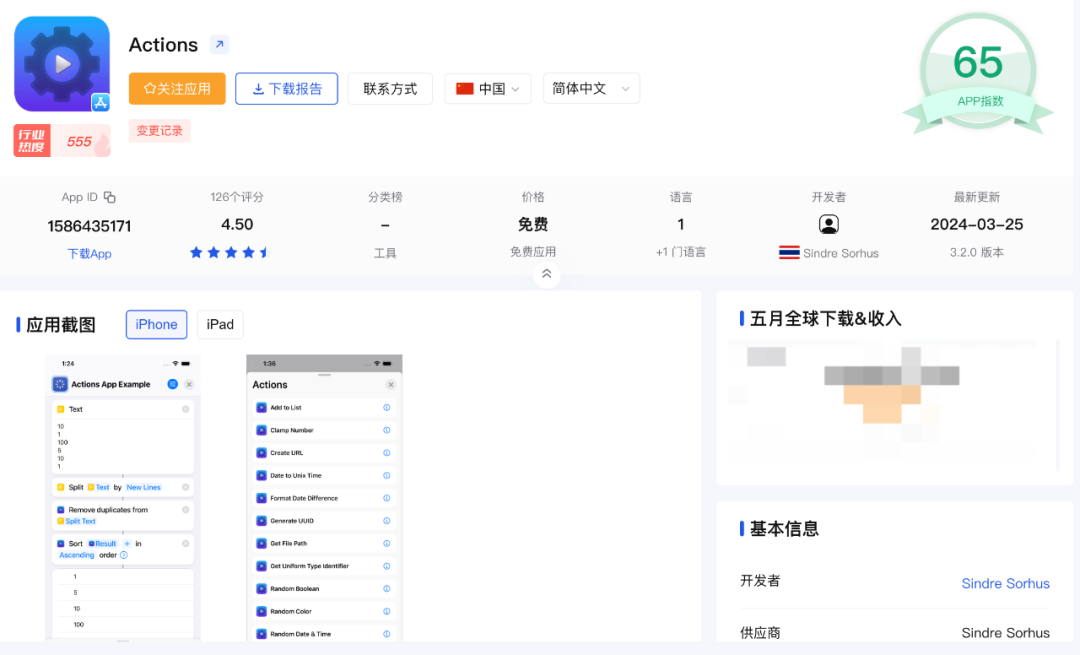This screenshot has height=655, width=1080.
Task: Copy the App ID with copy icon
Action: [110, 197]
